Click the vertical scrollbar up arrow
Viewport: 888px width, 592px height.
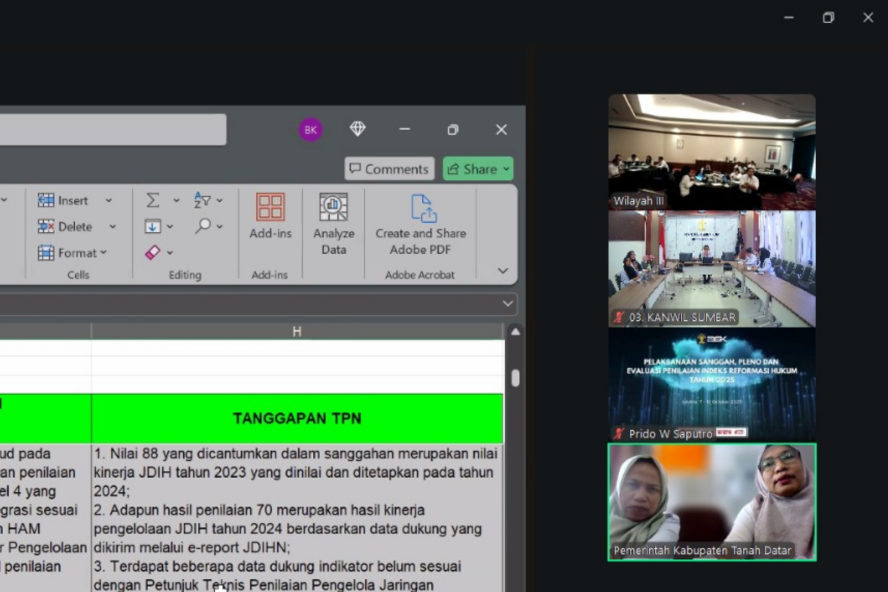(515, 331)
